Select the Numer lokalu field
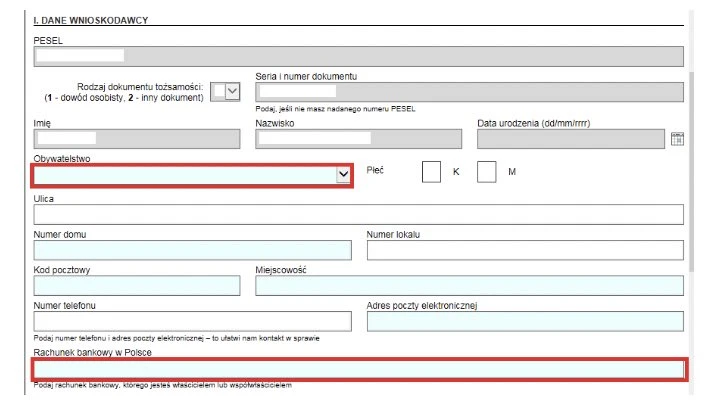The height and width of the screenshot is (406, 718). pyautogui.click(x=524, y=250)
